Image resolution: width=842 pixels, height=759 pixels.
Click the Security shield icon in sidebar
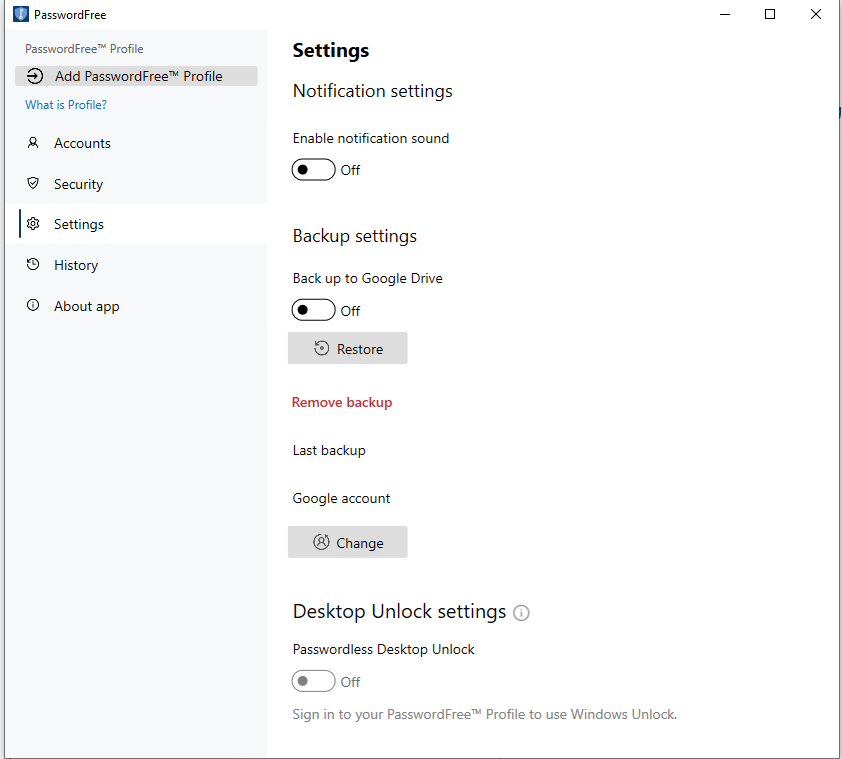tap(33, 184)
